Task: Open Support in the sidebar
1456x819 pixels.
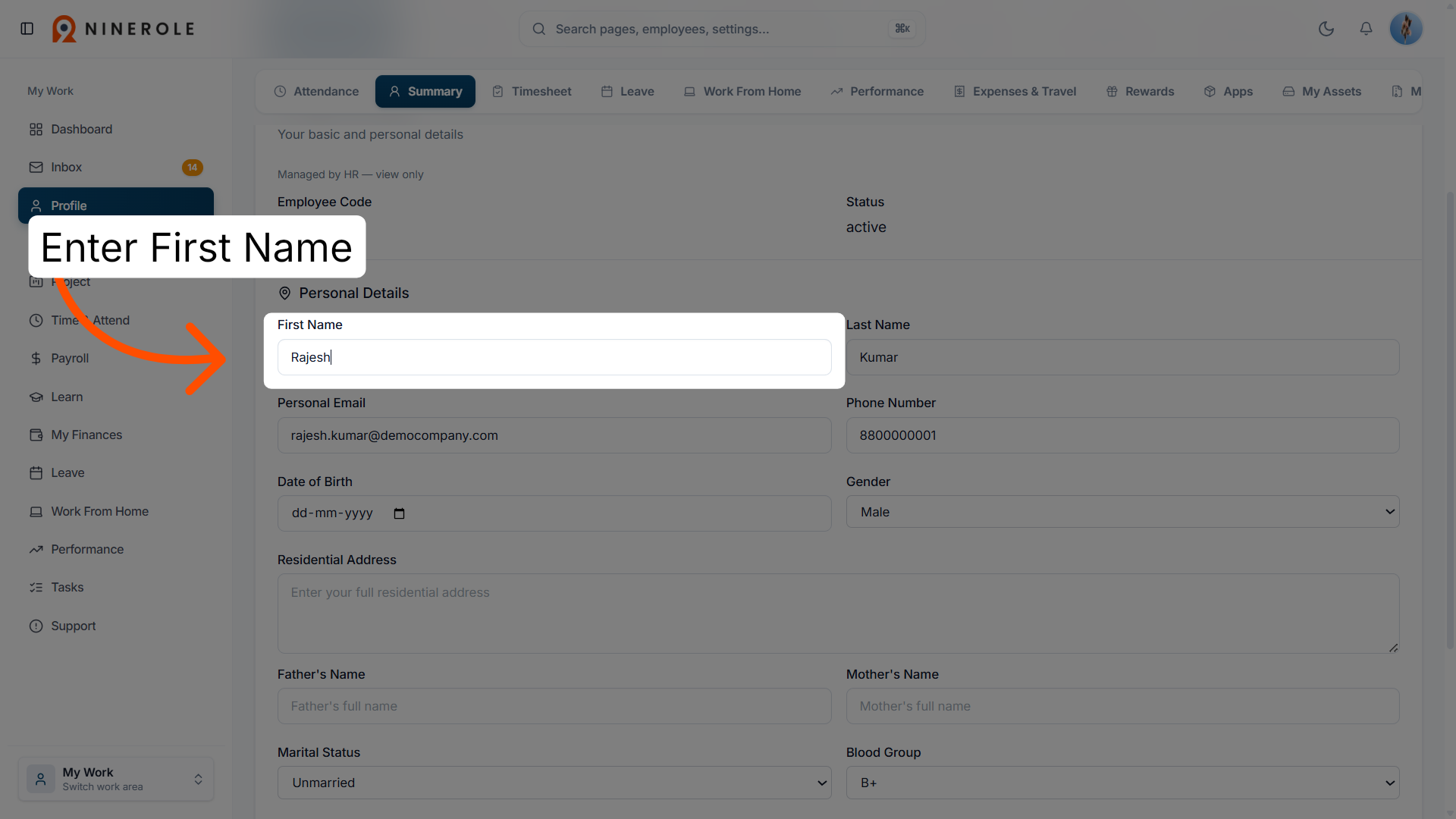Action: pos(116,626)
